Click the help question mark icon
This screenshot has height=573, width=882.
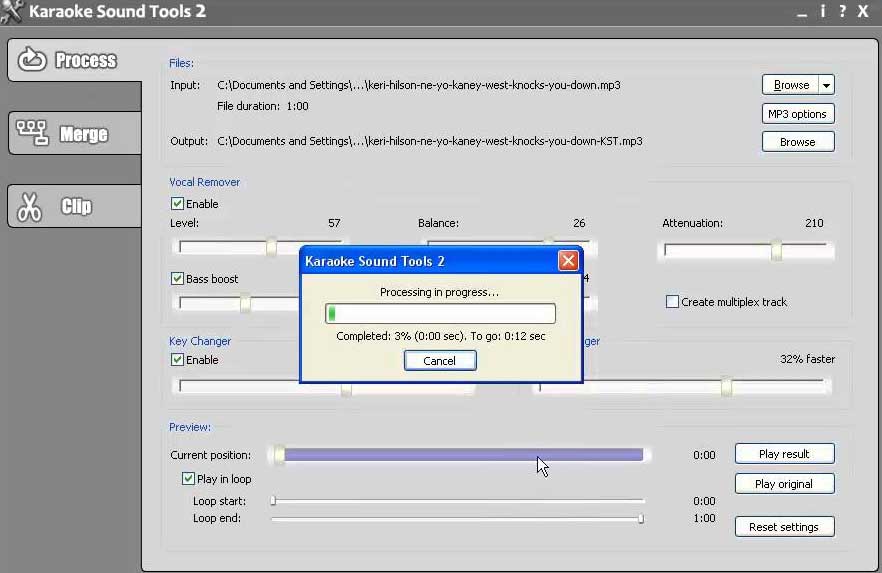pyautogui.click(x=842, y=11)
